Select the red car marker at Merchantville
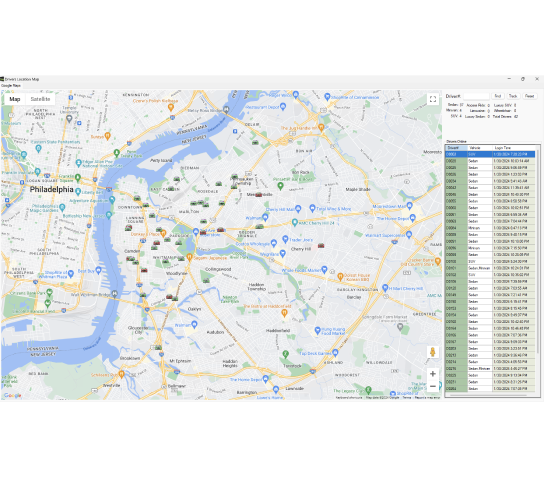Image resolution: width=544 pixels, height=477 pixels. [x=258, y=195]
